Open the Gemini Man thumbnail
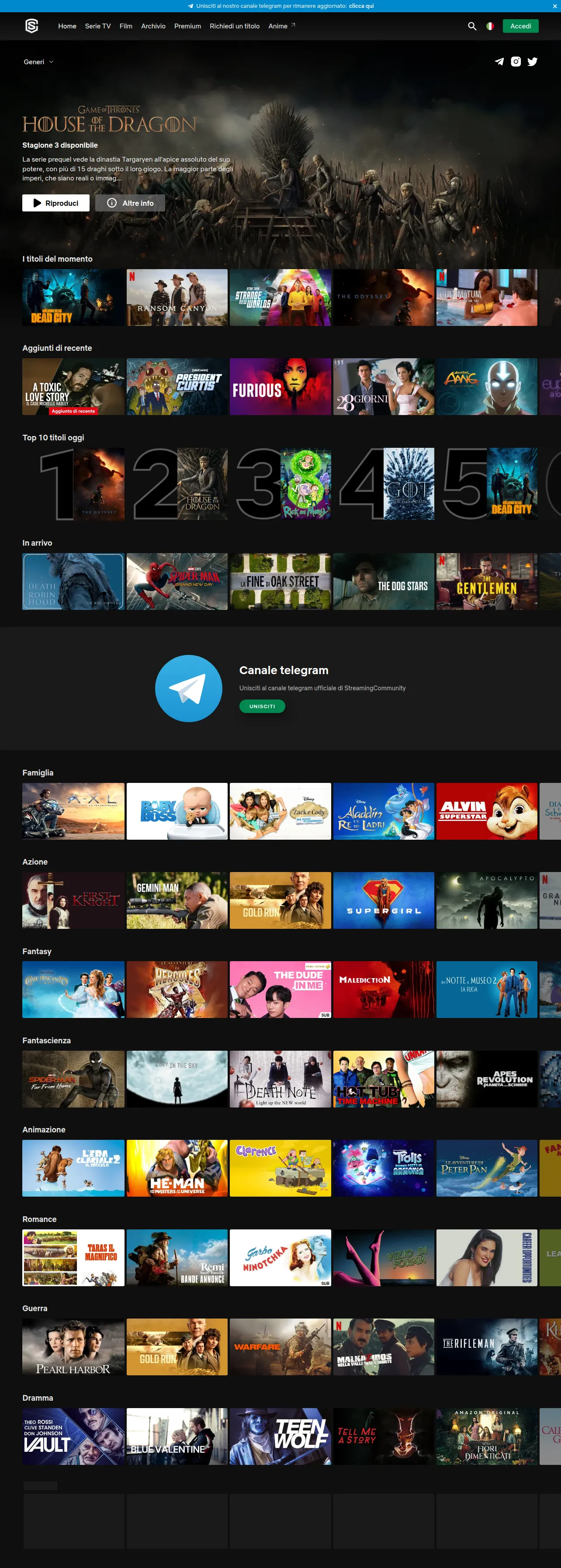 (x=177, y=900)
